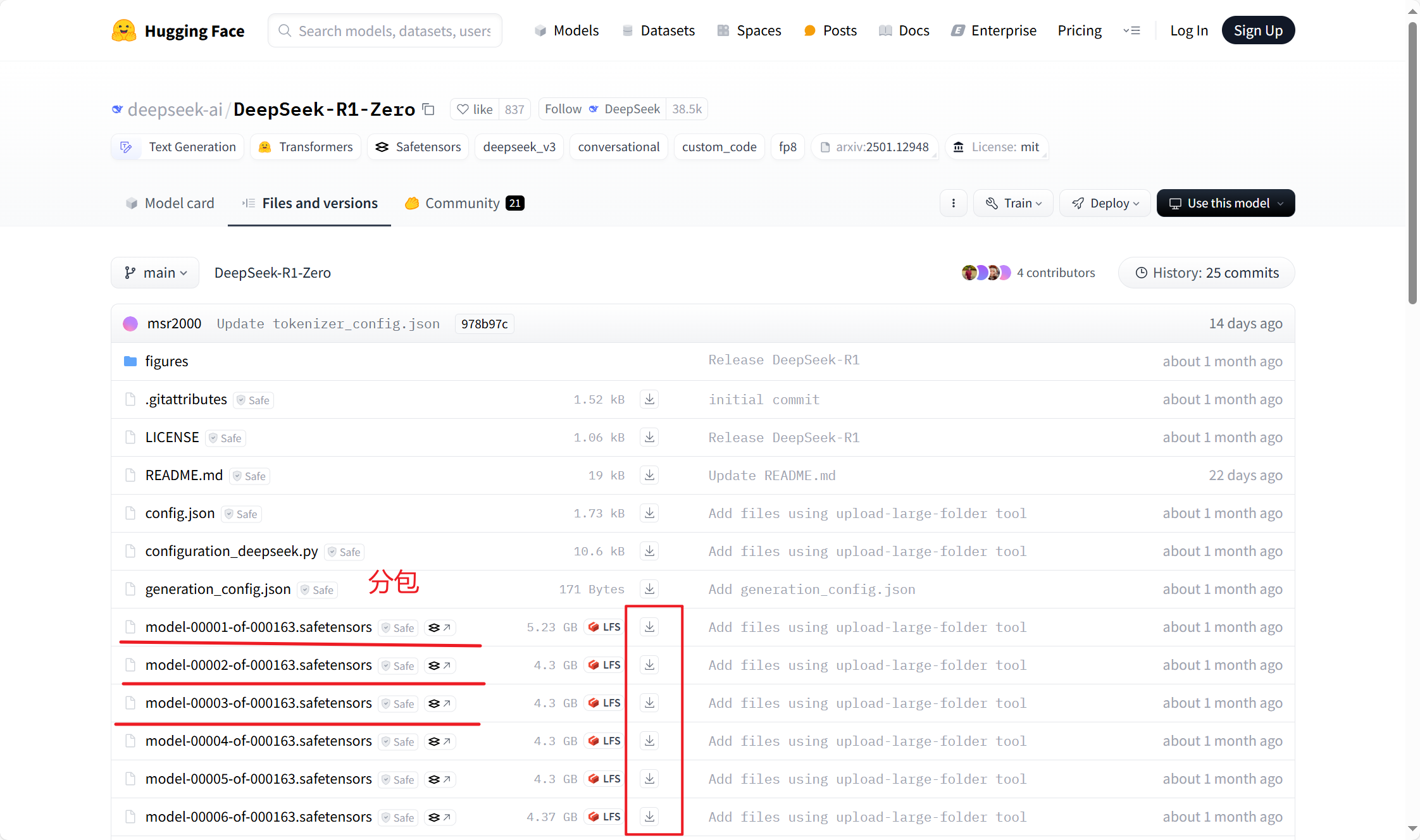Open safetensors viewer for model-00001 file
This screenshot has height=840, width=1420.
click(x=440, y=627)
